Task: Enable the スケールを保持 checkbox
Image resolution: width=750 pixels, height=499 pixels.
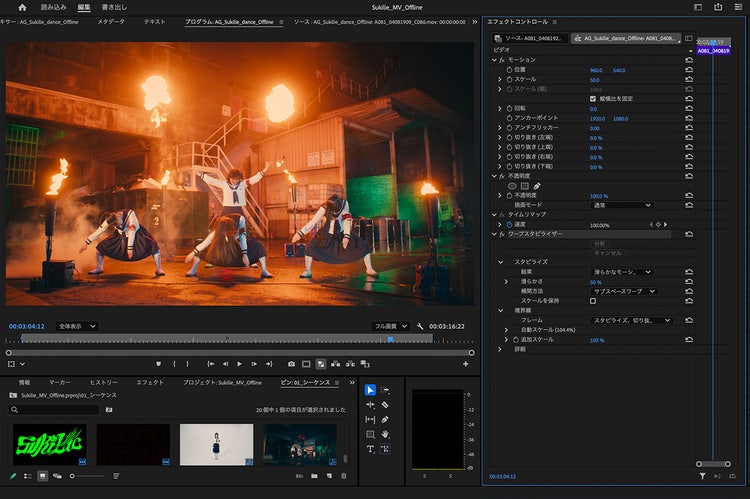Action: click(x=593, y=300)
